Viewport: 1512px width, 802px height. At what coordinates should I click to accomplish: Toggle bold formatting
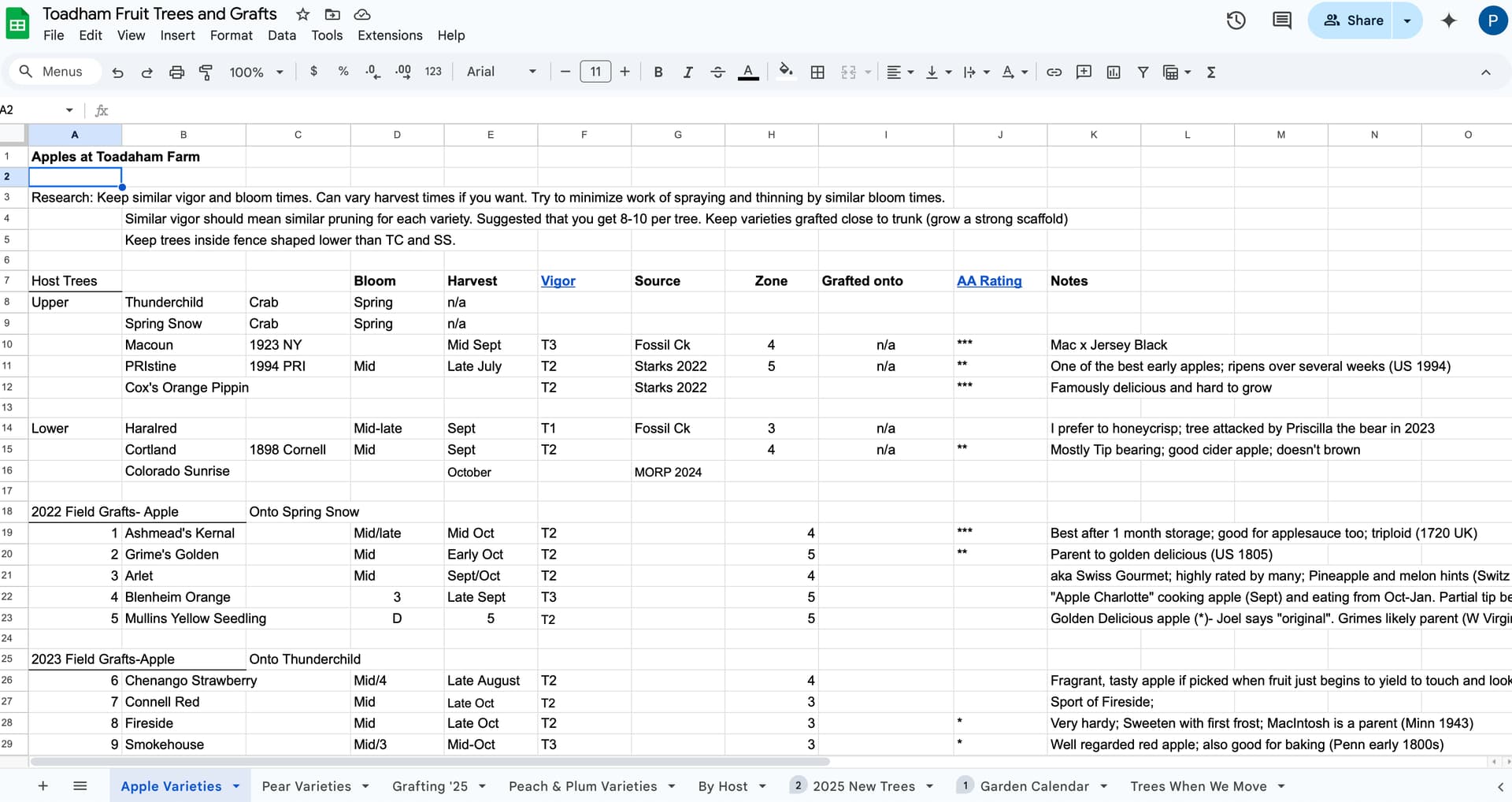pyautogui.click(x=658, y=72)
